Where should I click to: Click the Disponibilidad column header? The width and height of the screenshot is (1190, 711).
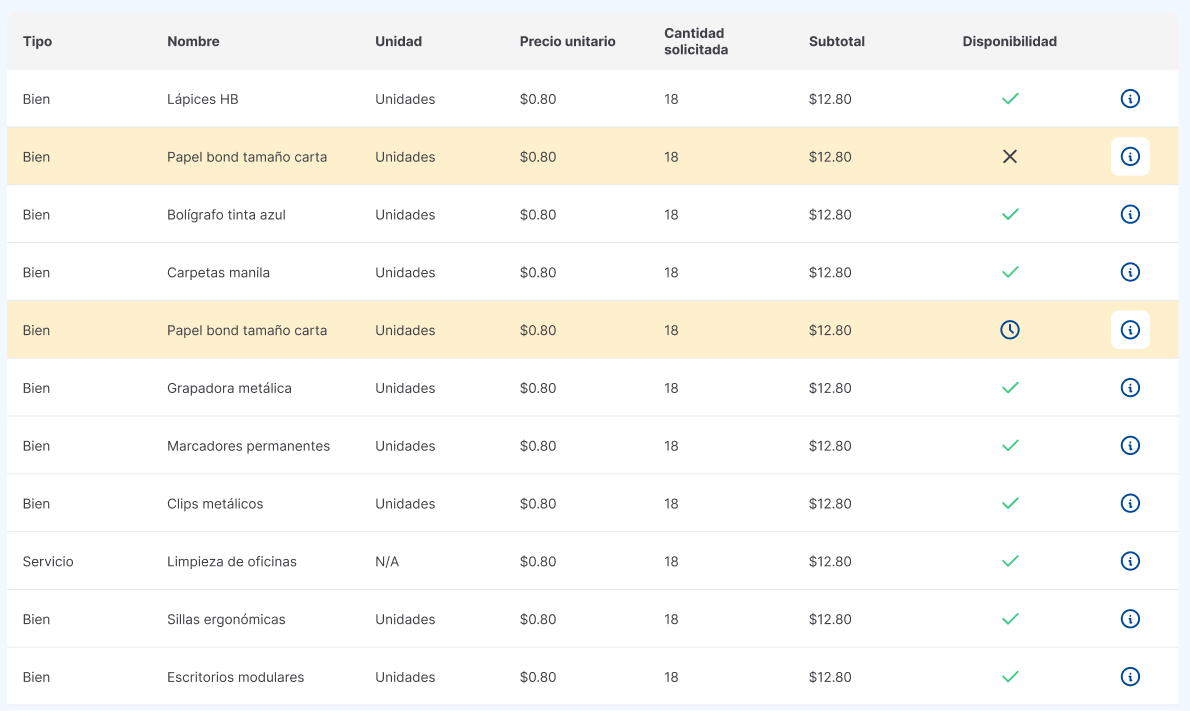click(1009, 42)
